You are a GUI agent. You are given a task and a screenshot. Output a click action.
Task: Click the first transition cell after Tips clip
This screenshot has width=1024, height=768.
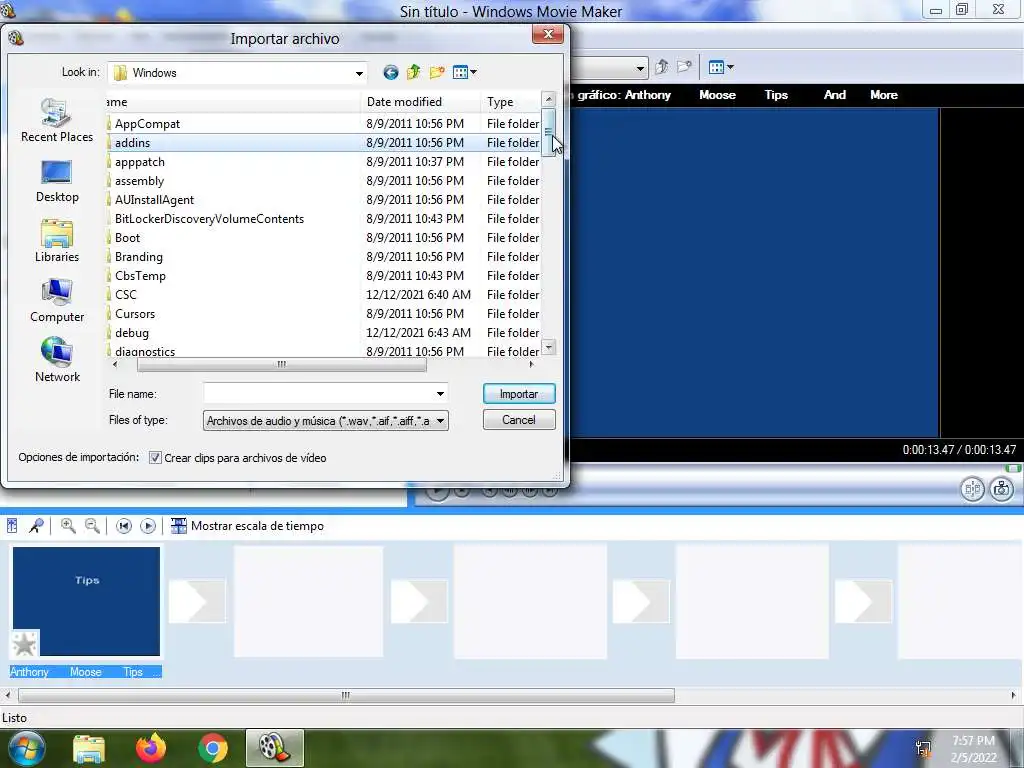coord(197,601)
